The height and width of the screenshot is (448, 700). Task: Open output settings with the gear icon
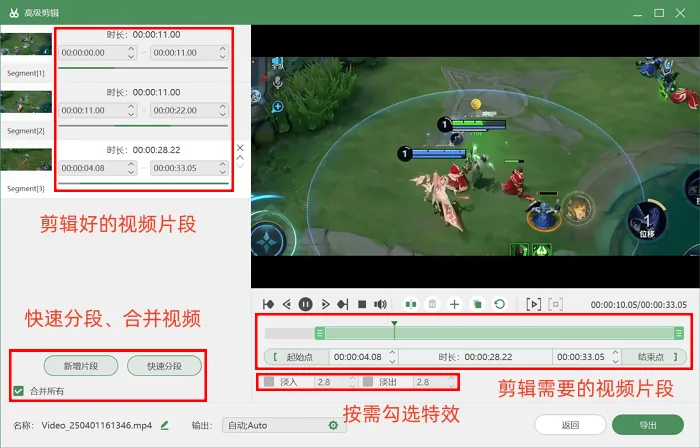pos(333,425)
